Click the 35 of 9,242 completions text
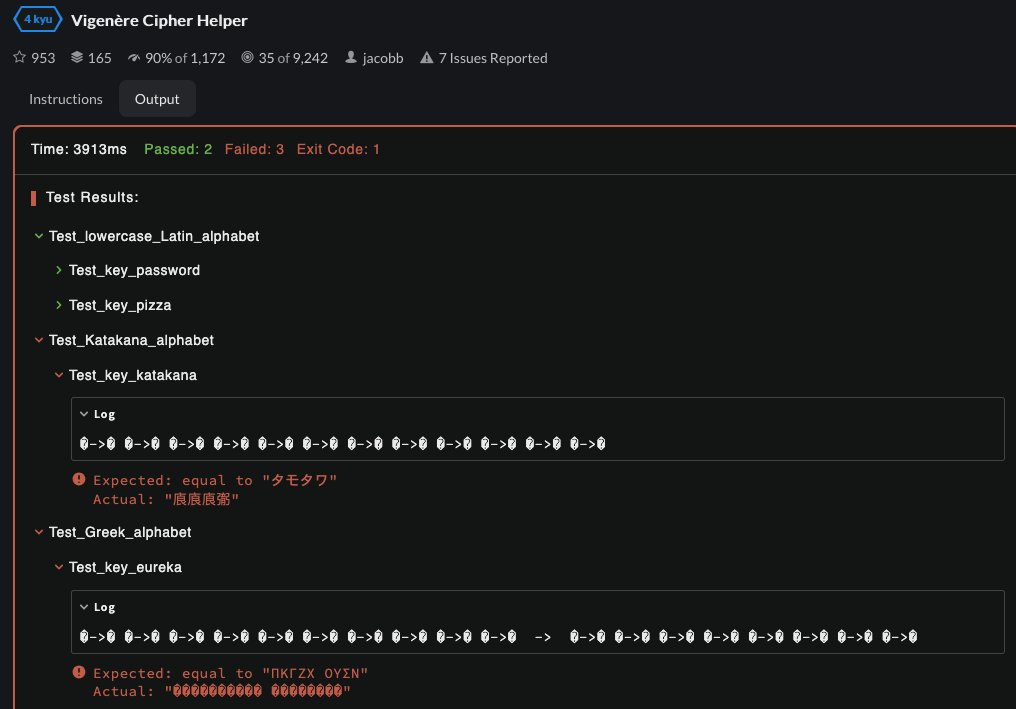The height and width of the screenshot is (709, 1016). (293, 58)
